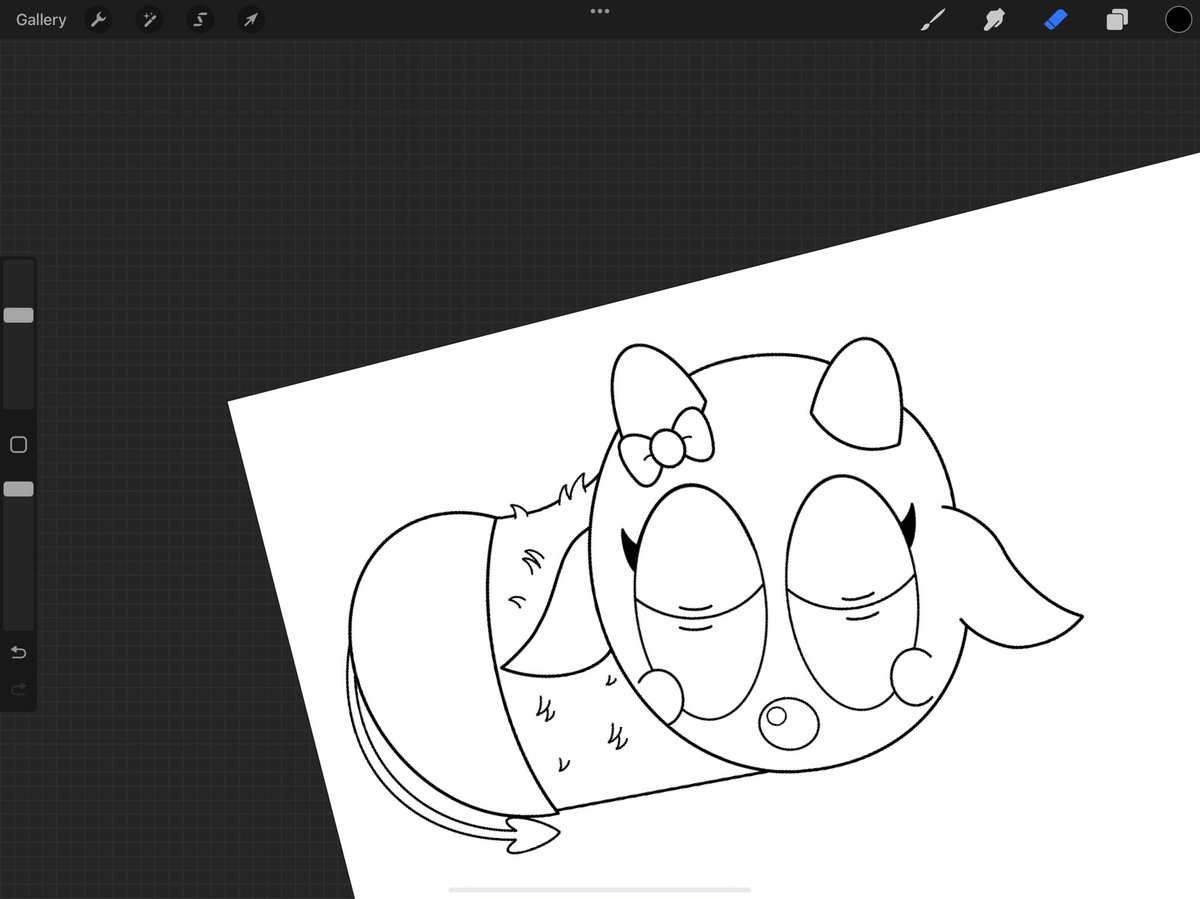Redo the last undone stroke
The width and height of the screenshot is (1200, 899).
click(18, 689)
